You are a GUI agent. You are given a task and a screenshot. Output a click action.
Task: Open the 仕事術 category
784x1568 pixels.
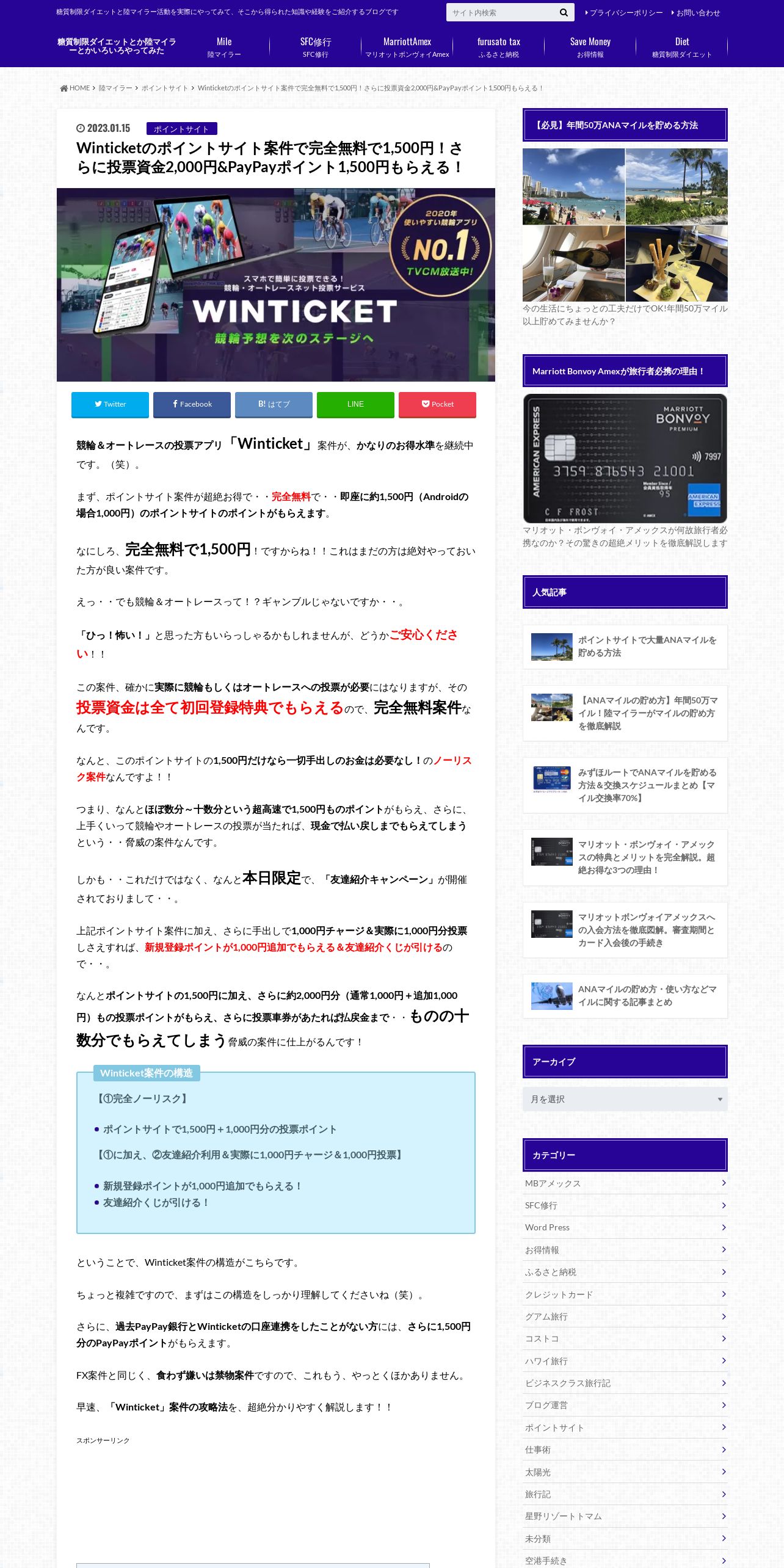(625, 1450)
